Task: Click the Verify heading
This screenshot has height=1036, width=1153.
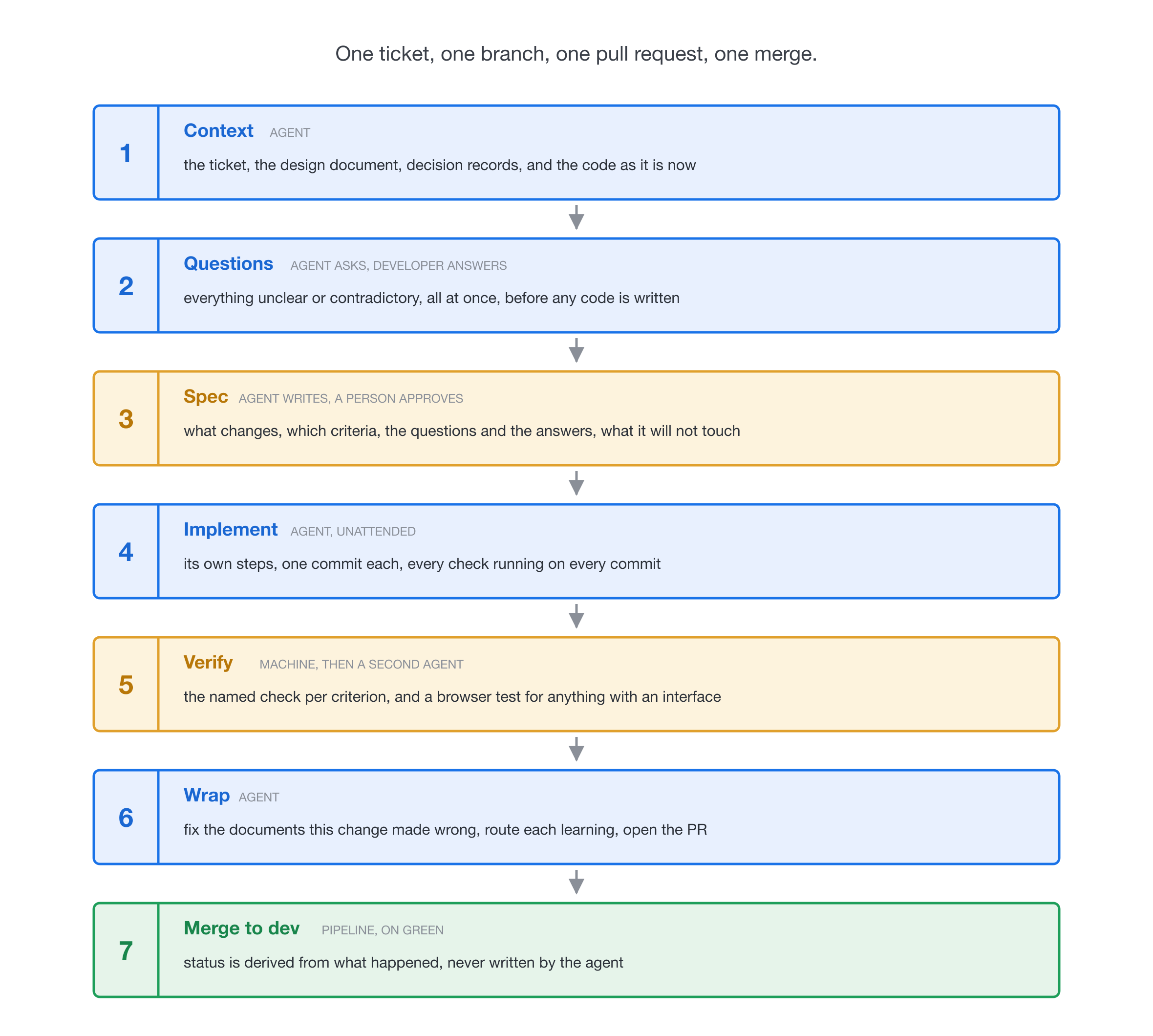Action: coord(208,663)
